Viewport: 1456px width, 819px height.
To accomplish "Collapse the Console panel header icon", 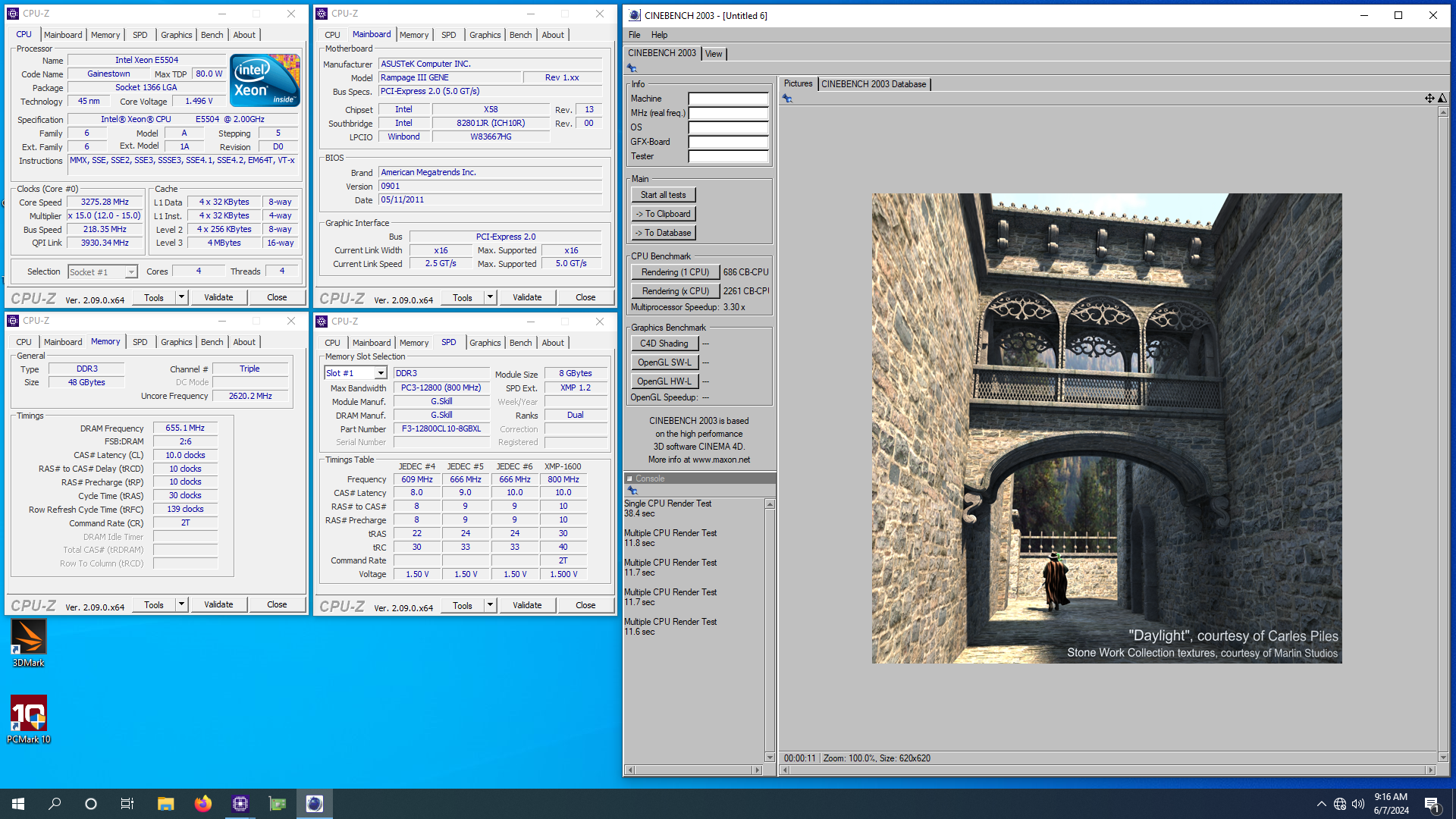I will tap(629, 479).
